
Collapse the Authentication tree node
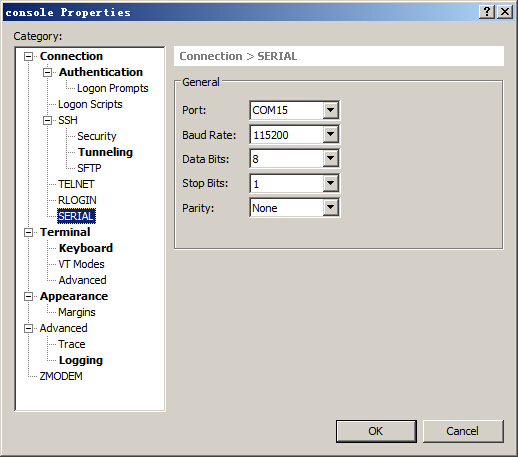48,72
